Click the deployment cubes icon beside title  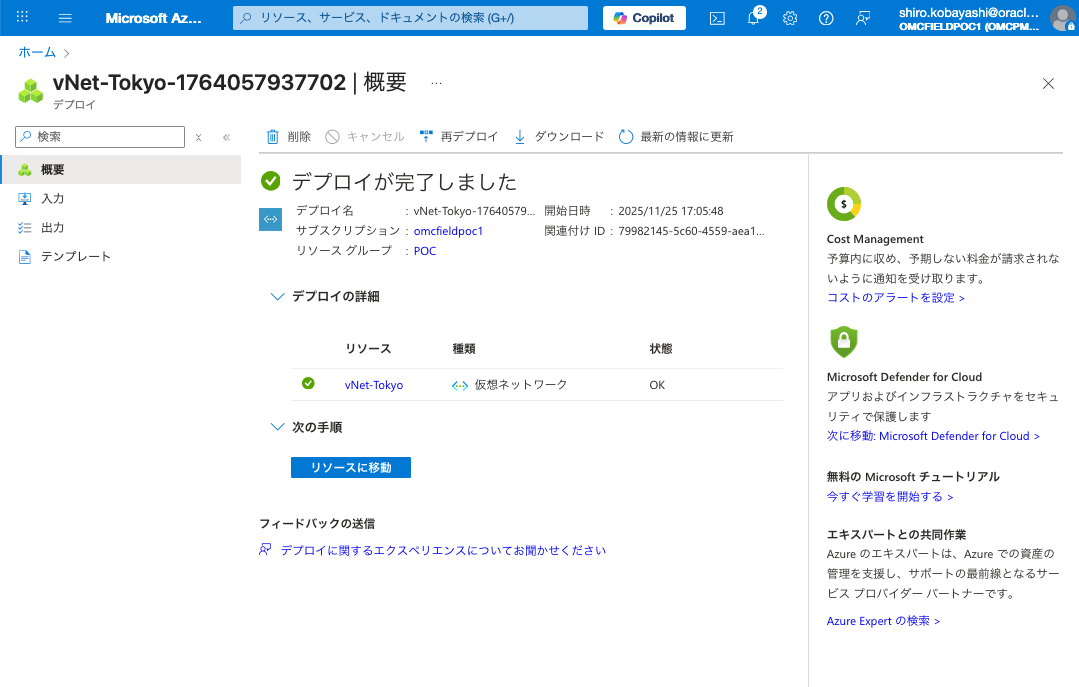coord(30,91)
